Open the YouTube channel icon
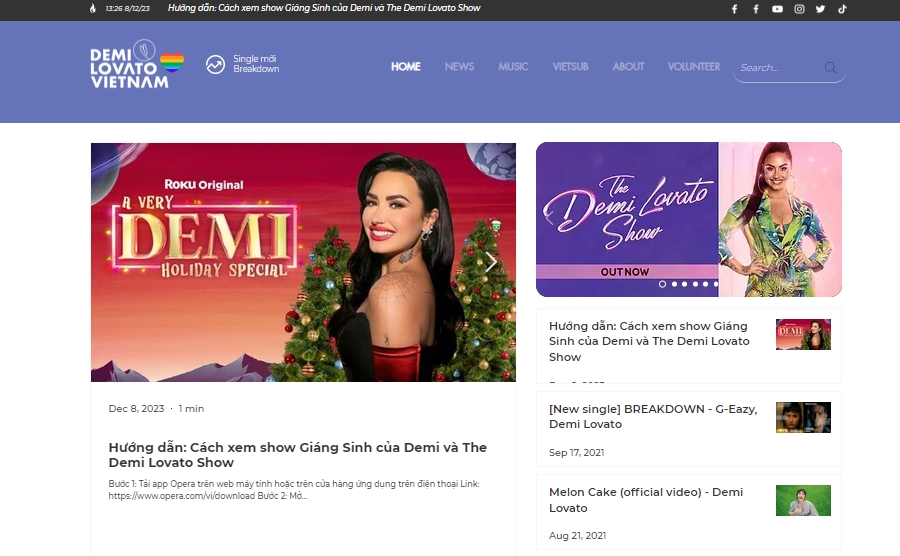900x556 pixels. [777, 9]
